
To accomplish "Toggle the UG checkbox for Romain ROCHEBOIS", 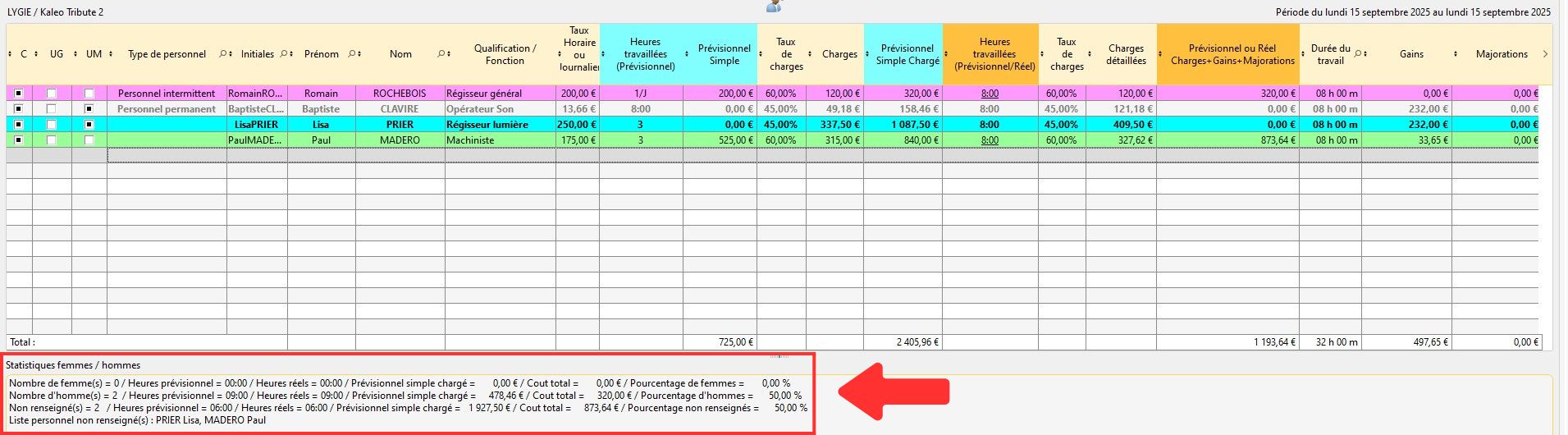I will [52, 94].
